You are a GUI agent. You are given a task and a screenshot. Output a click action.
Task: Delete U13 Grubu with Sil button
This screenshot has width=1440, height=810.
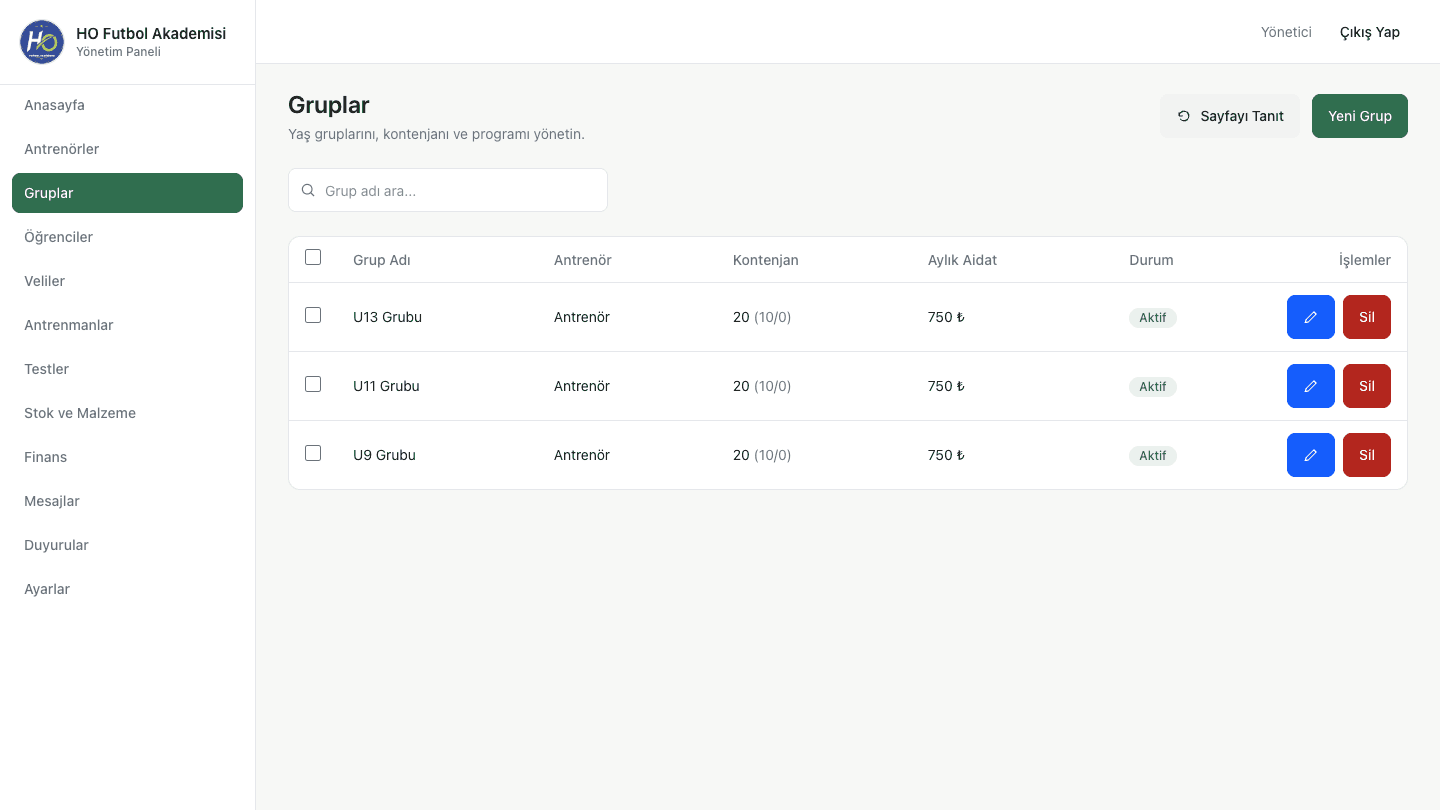click(x=1366, y=317)
